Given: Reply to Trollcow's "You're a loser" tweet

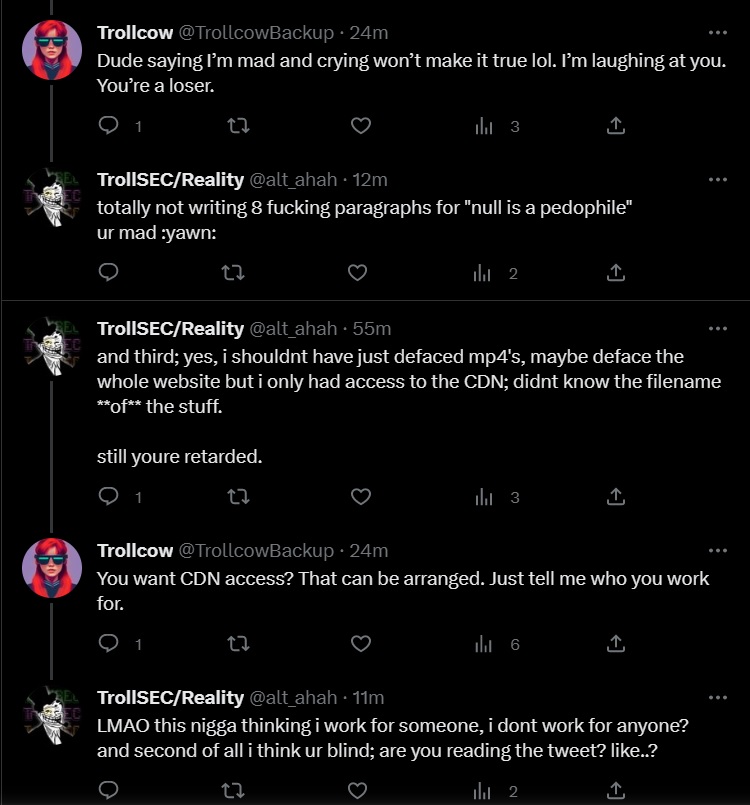Looking at the screenshot, I should 110,126.
